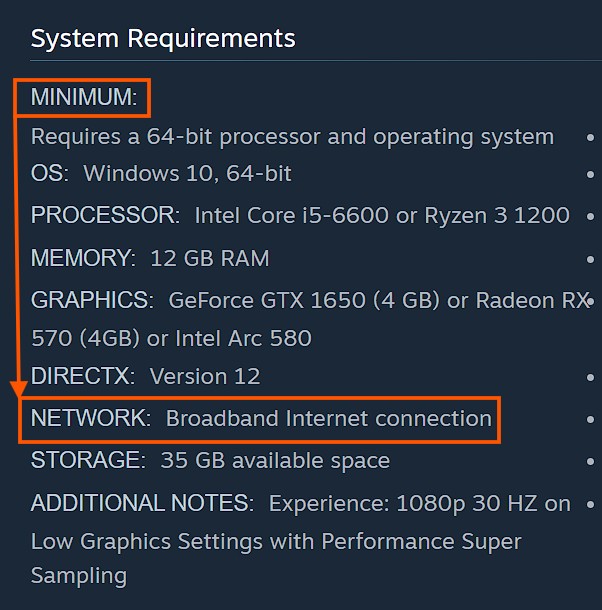Select the PROCESSOR Intel Core i5-6600 text
This screenshot has height=610, width=602.
300,215
